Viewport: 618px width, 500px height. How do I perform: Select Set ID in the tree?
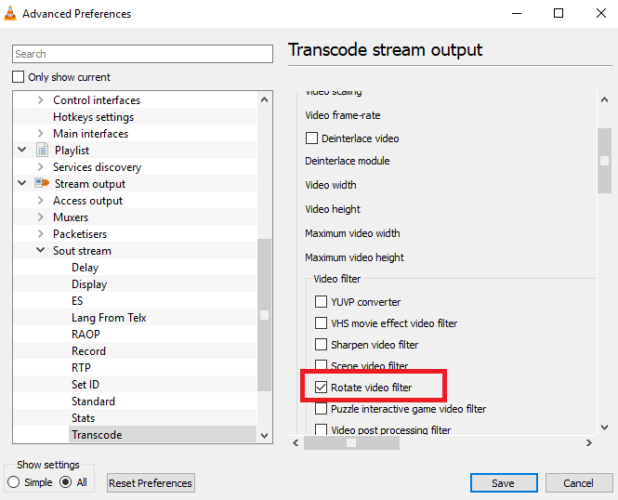coord(85,385)
